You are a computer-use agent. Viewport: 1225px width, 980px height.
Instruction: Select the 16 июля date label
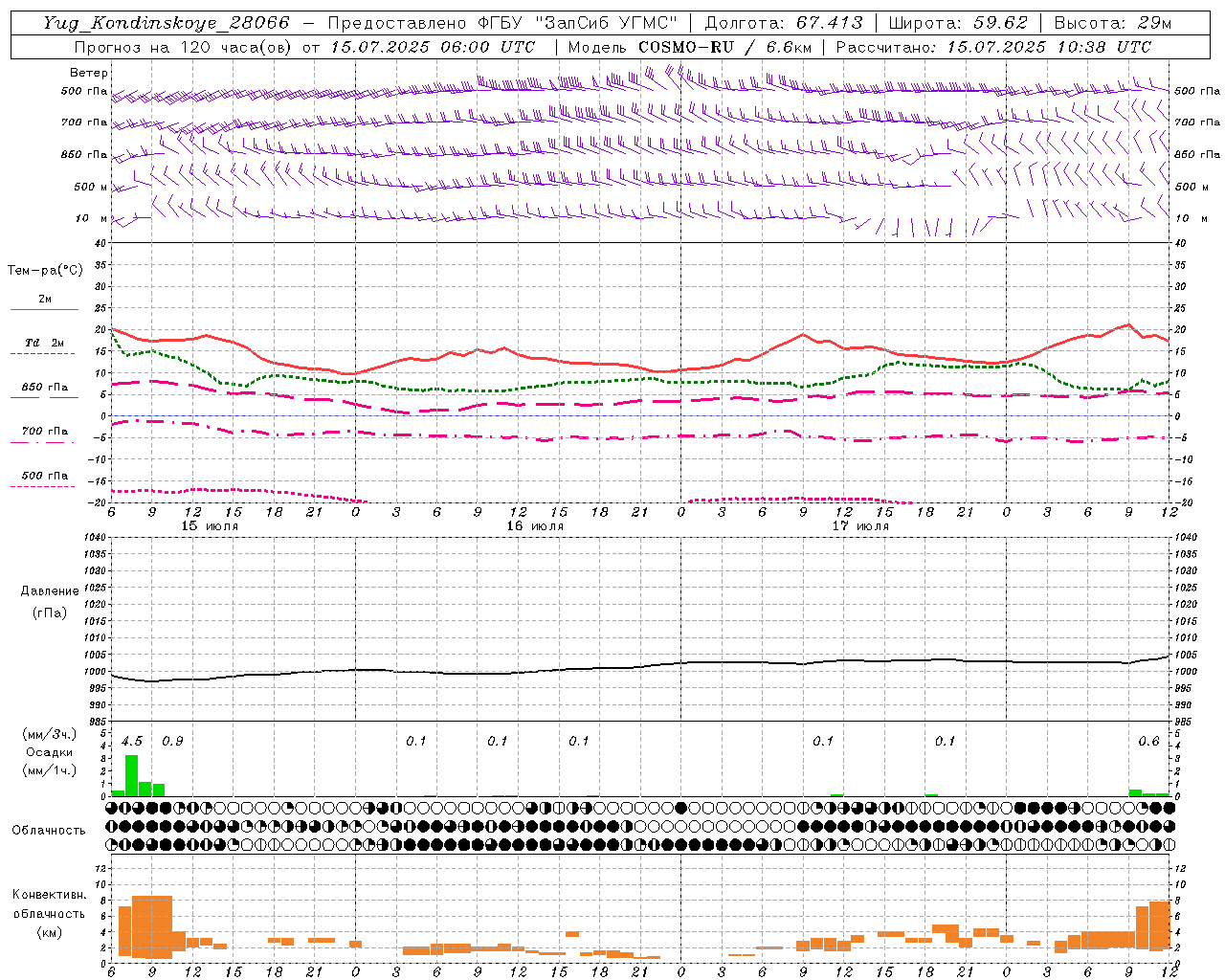coord(535,526)
